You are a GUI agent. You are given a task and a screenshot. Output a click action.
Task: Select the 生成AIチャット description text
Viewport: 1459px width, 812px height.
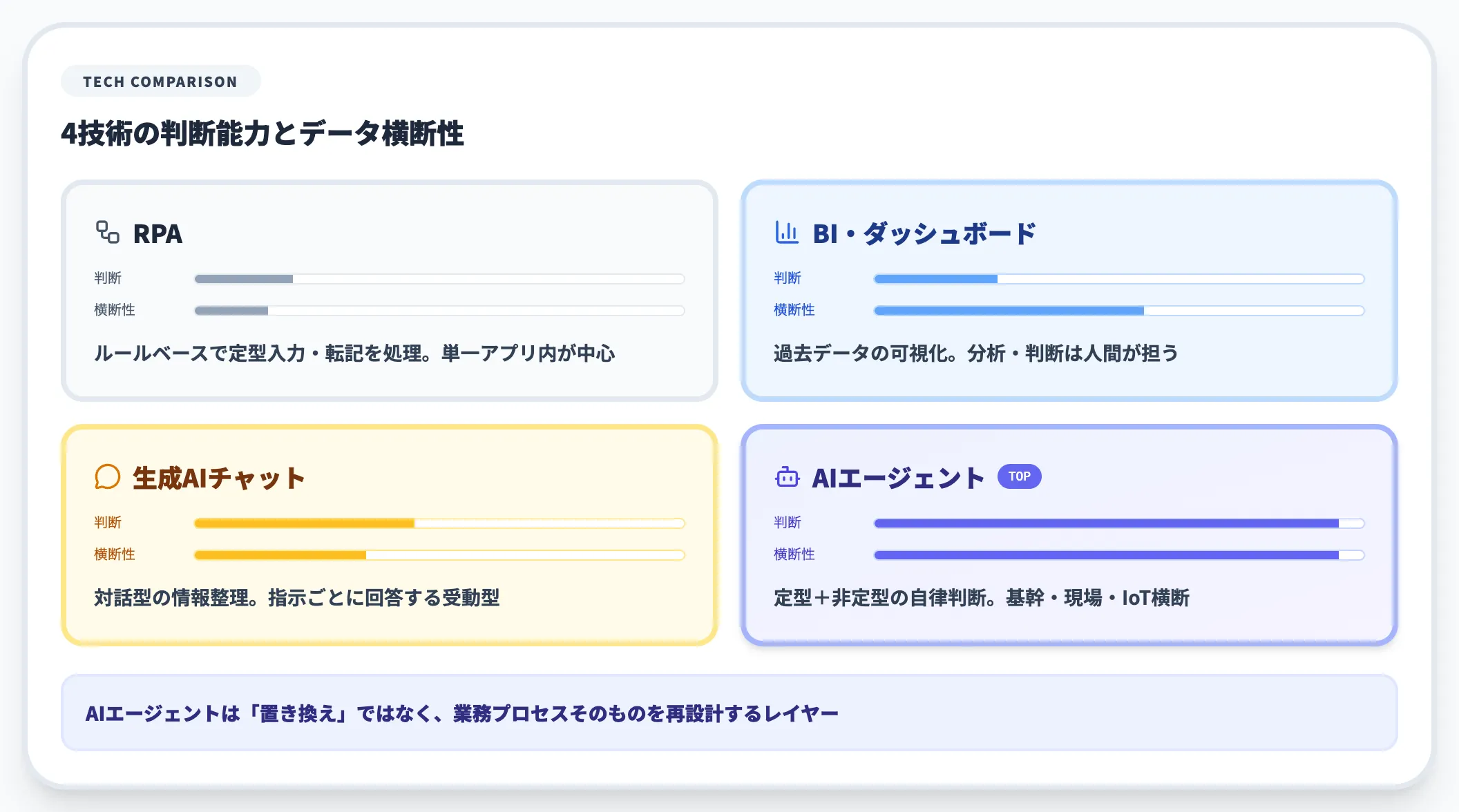pyautogui.click(x=298, y=598)
